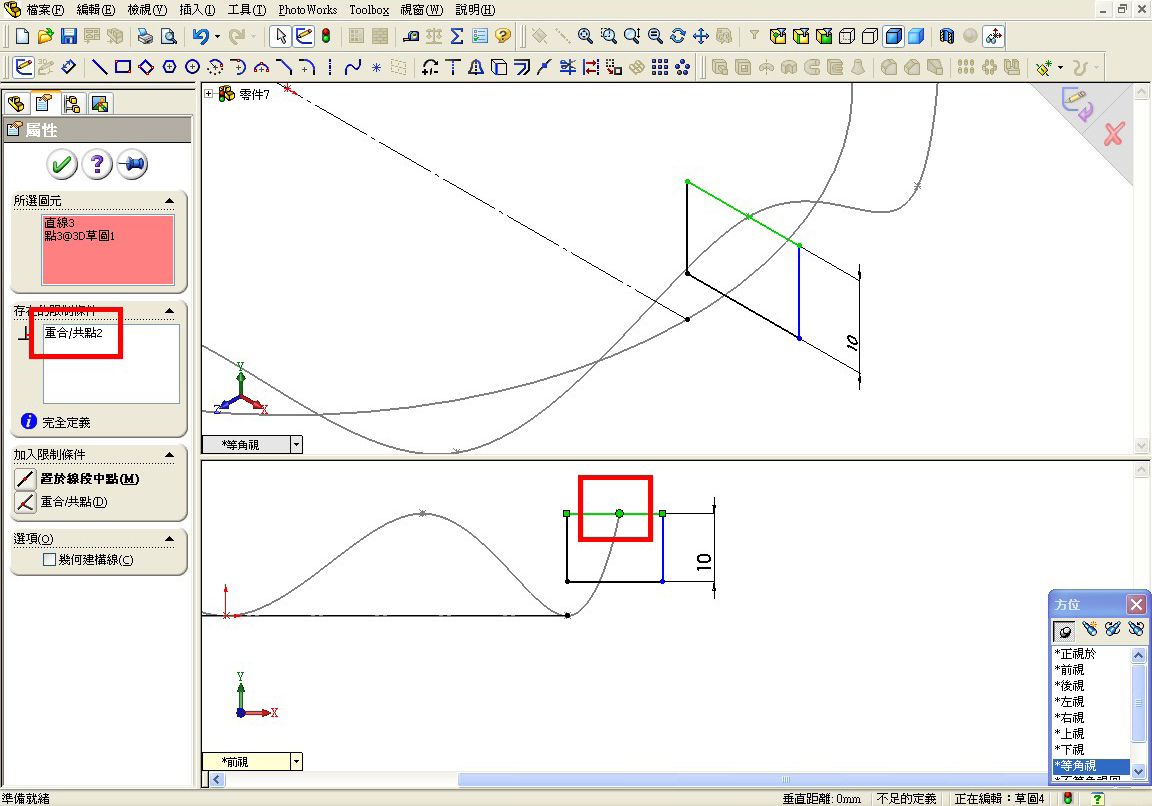Click the help question mark in the properties panel
This screenshot has width=1152, height=806.
click(x=96, y=165)
